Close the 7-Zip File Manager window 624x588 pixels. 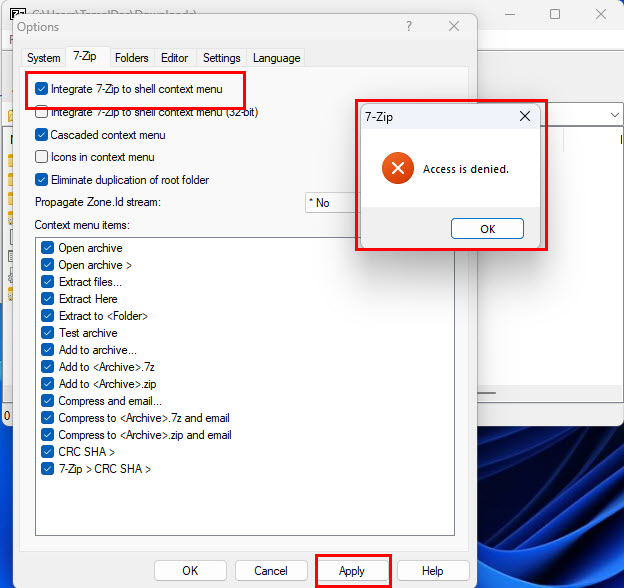click(601, 14)
